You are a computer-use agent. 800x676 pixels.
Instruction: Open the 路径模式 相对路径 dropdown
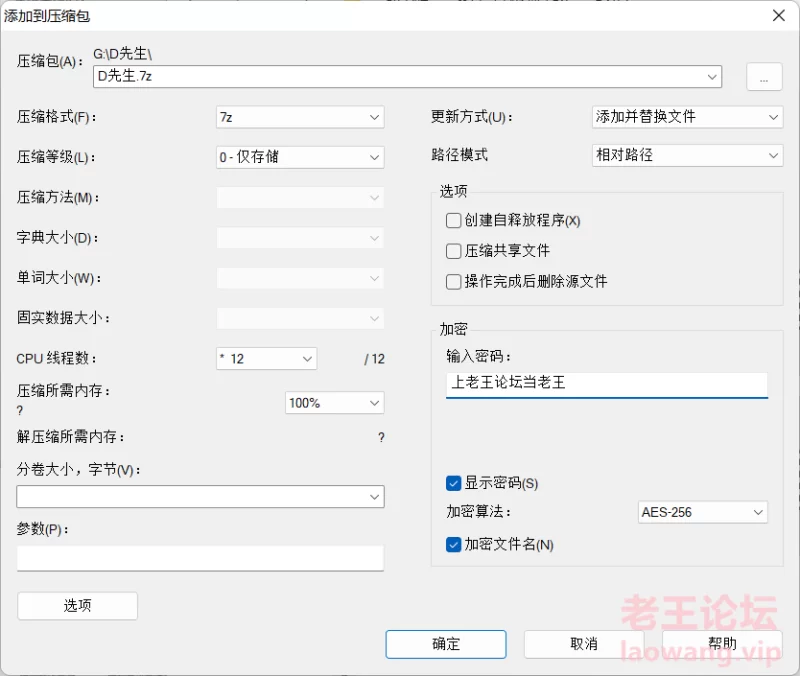pos(687,155)
